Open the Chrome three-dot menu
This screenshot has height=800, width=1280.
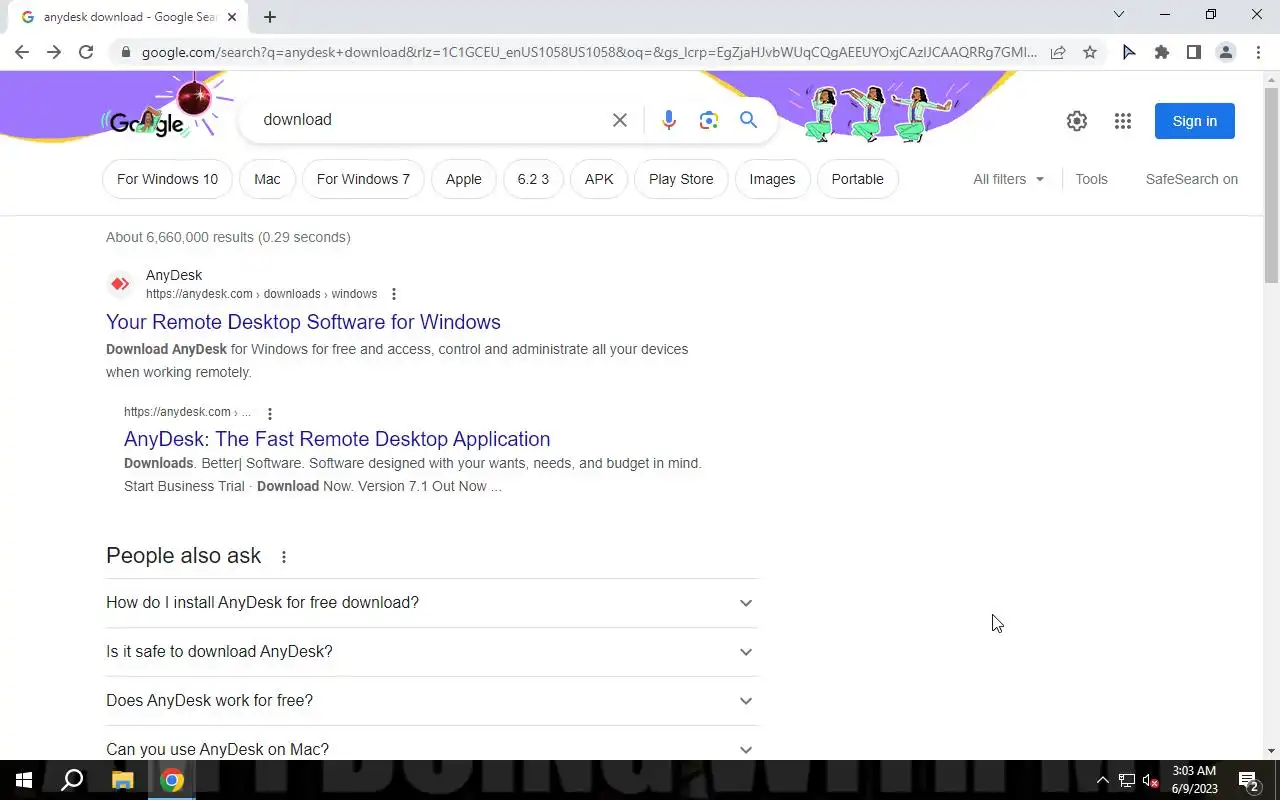[x=1258, y=52]
